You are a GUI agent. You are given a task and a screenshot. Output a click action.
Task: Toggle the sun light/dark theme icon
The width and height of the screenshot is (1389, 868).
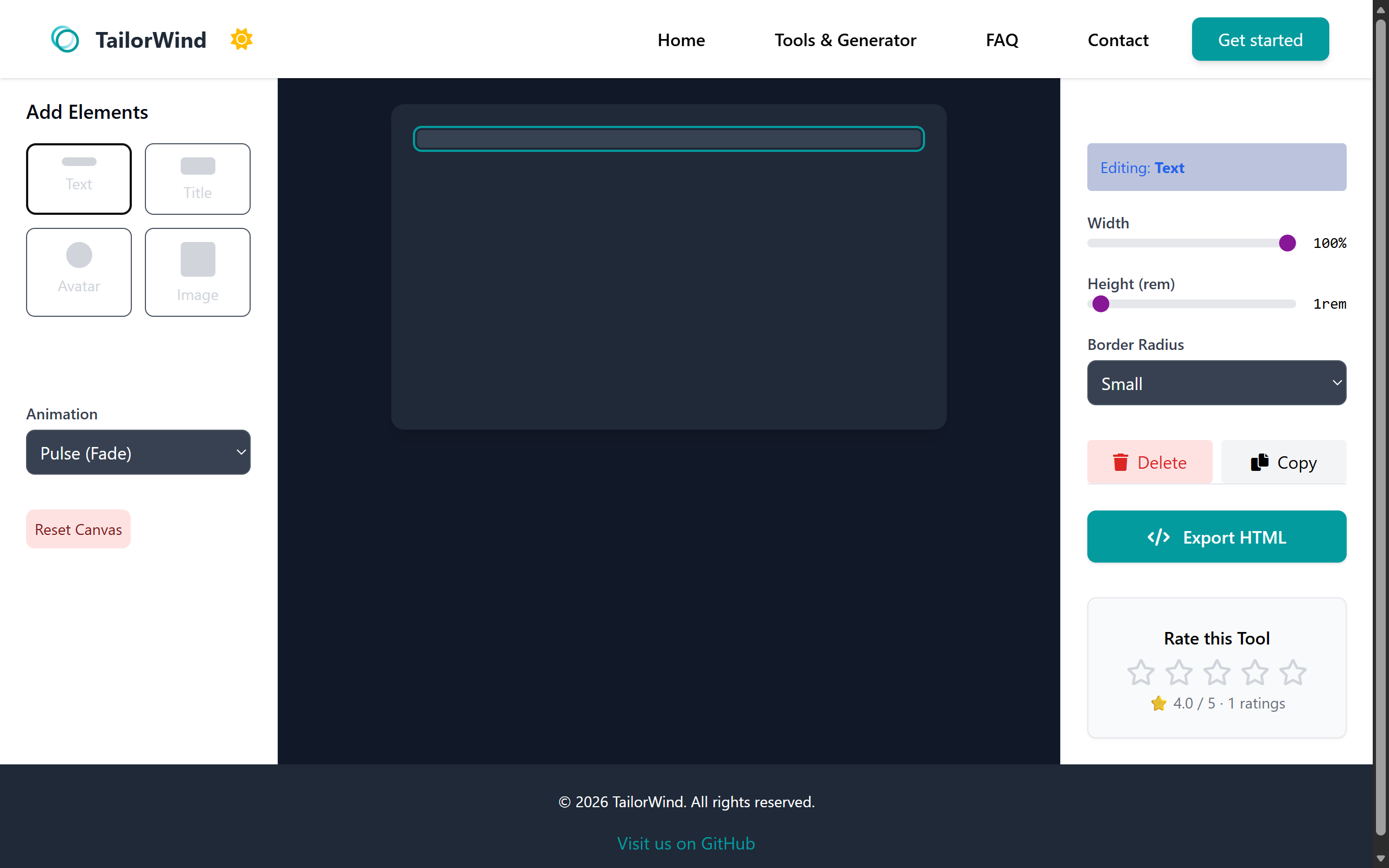pyautogui.click(x=241, y=40)
